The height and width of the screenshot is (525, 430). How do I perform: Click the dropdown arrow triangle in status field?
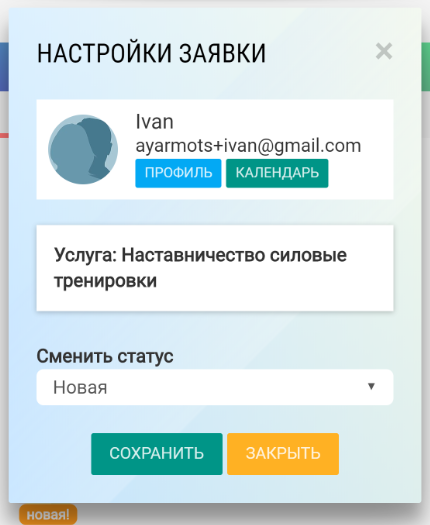pos(371,386)
